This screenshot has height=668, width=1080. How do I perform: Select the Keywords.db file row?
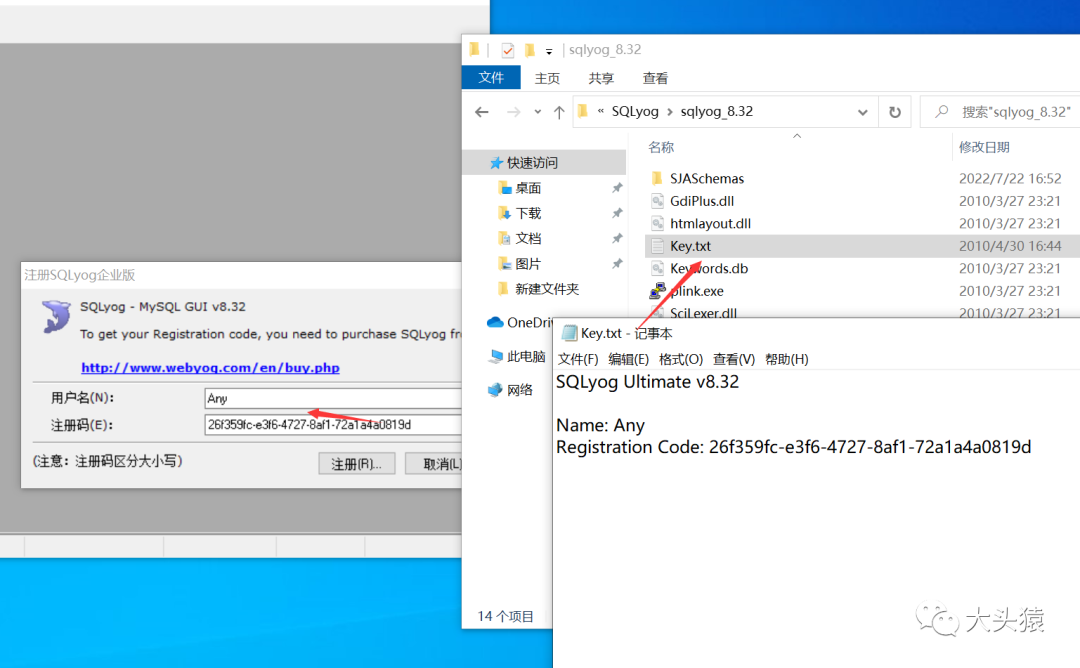(862, 269)
